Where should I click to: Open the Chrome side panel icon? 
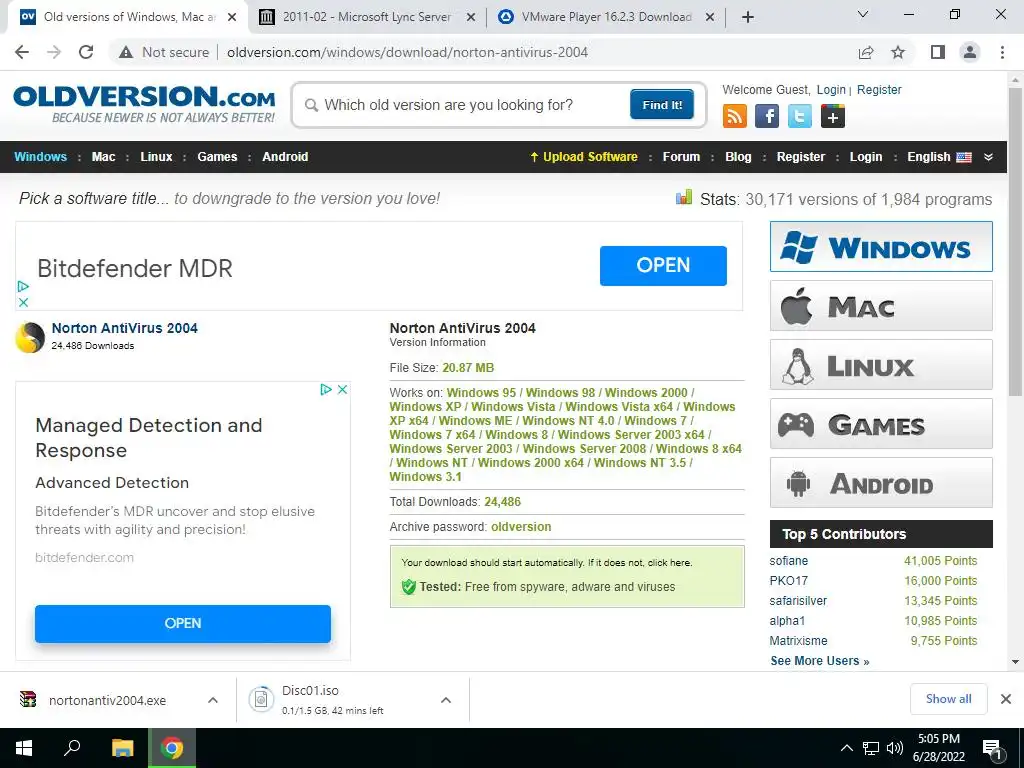[x=938, y=52]
